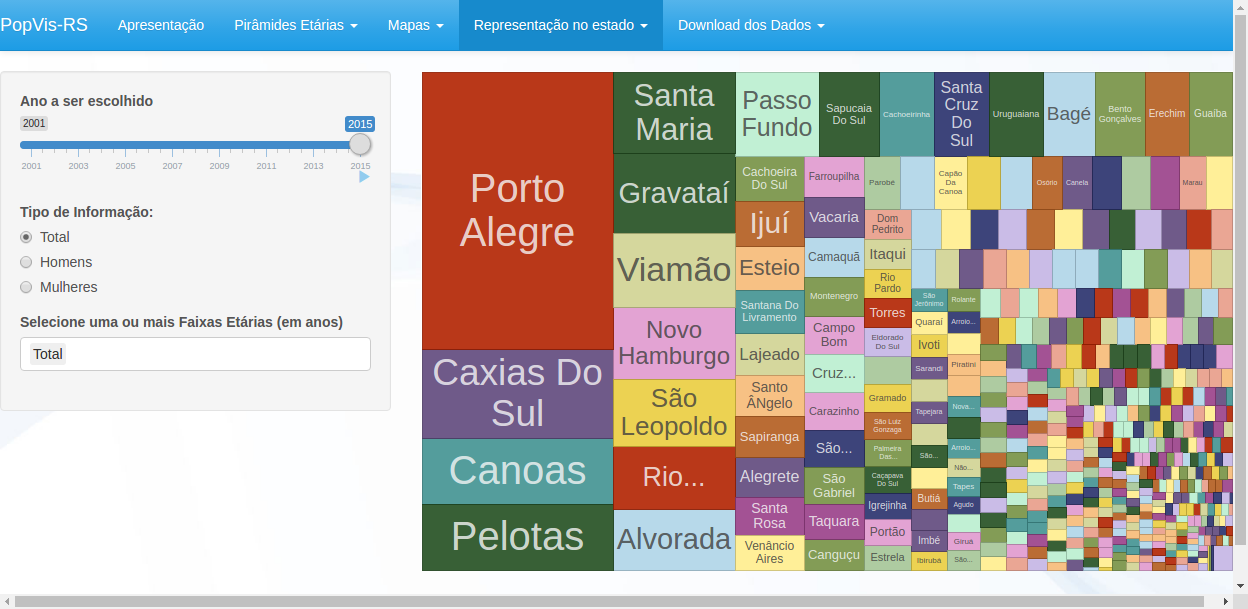Open the "Representação no estado" menu
1248x609 pixels.
560,25
